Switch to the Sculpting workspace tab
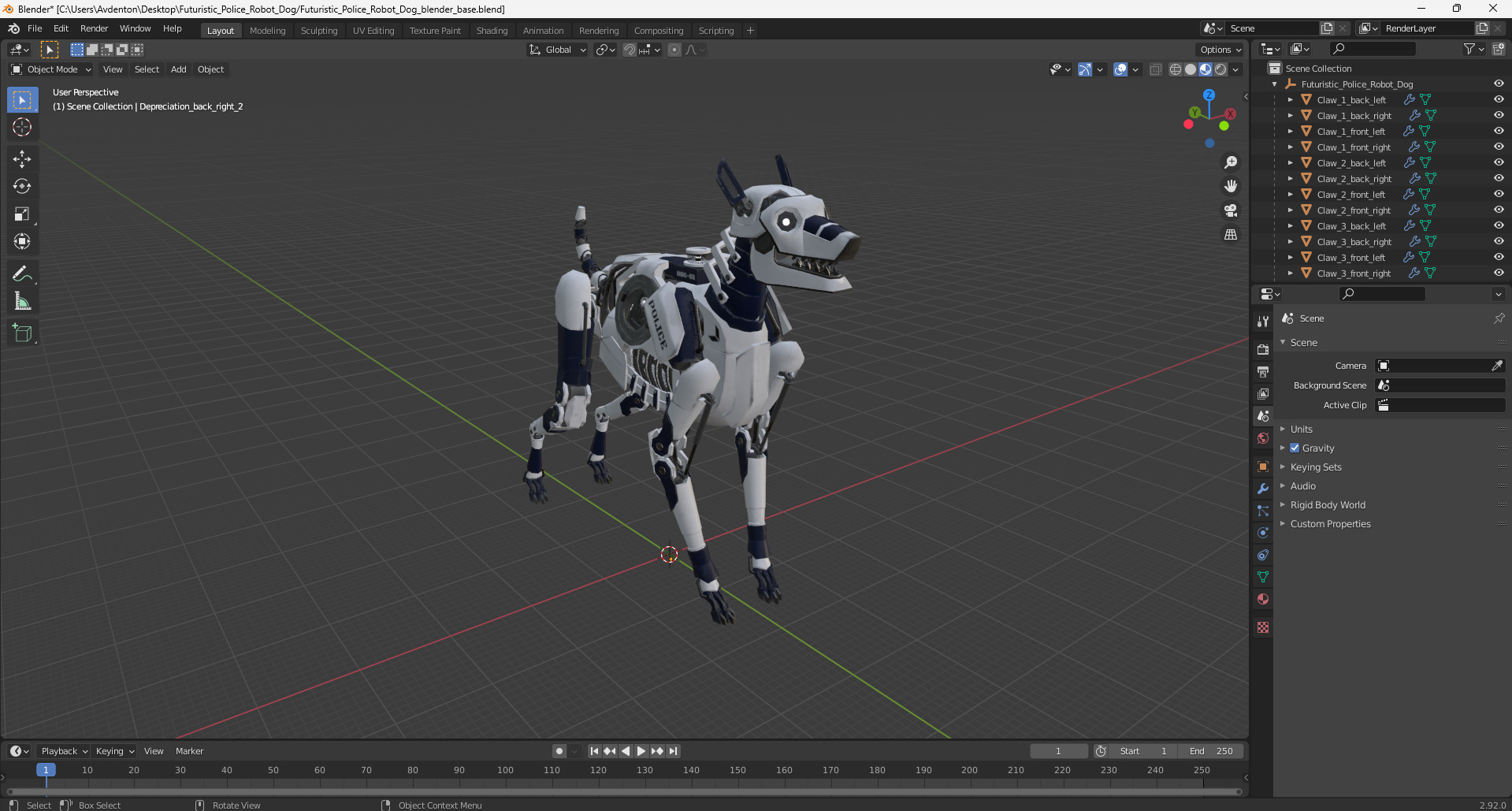 point(319,31)
